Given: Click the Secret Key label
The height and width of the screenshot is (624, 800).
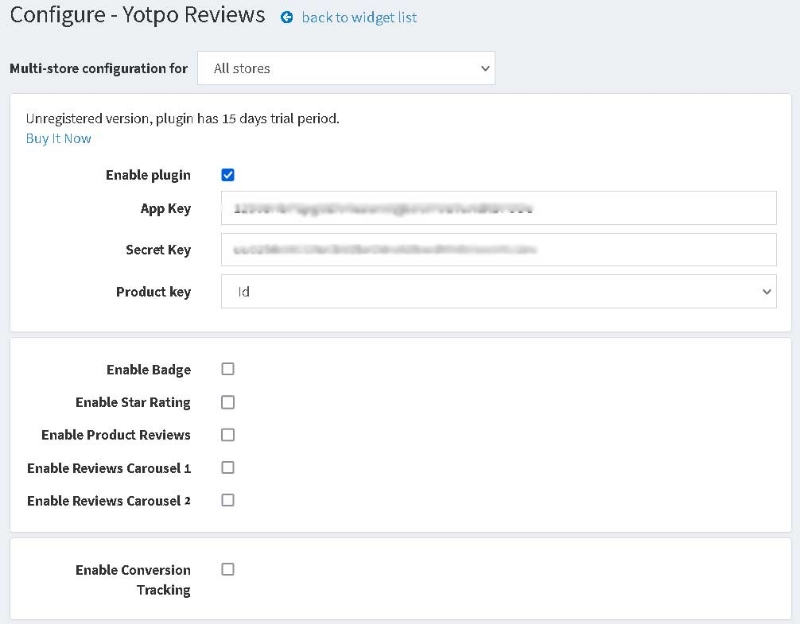Looking at the screenshot, I should coord(158,249).
